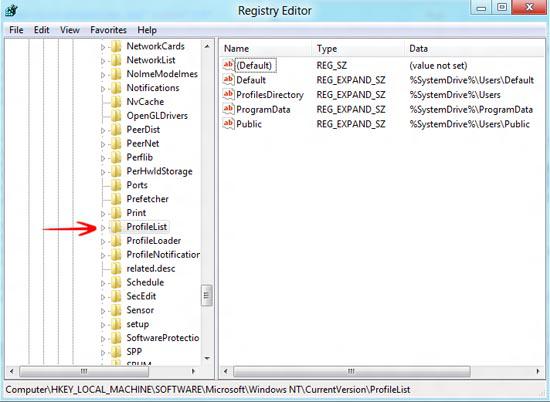Click the (Default) string value icon

228,65
